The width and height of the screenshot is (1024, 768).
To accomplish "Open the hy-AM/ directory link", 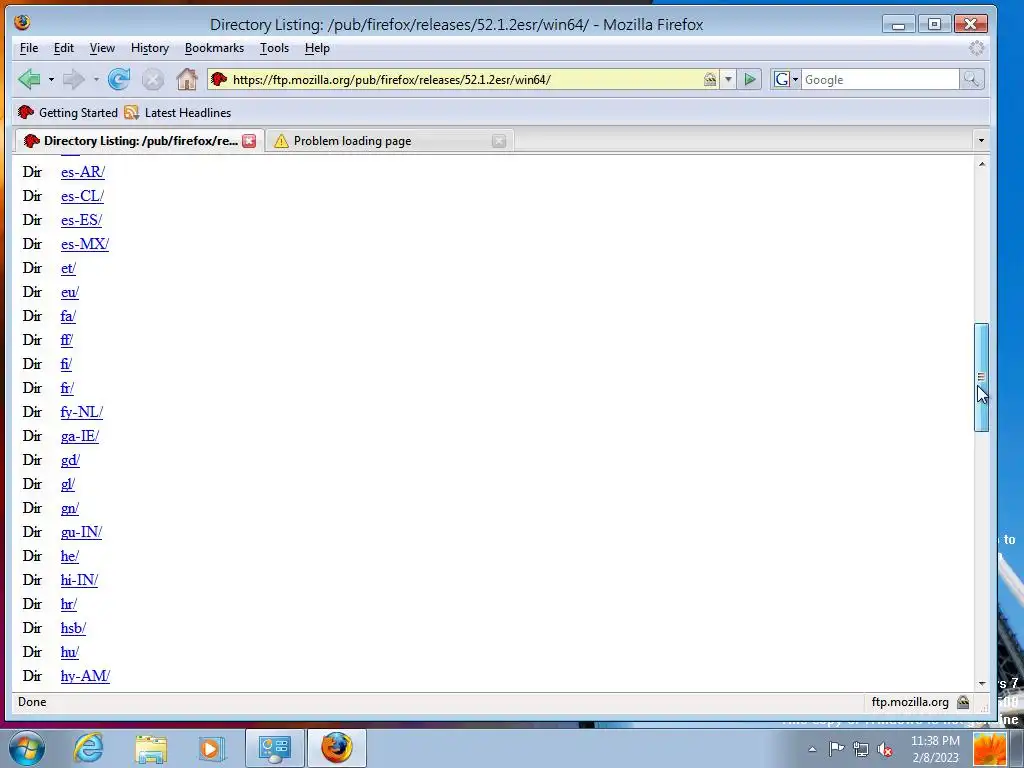I will (86, 676).
